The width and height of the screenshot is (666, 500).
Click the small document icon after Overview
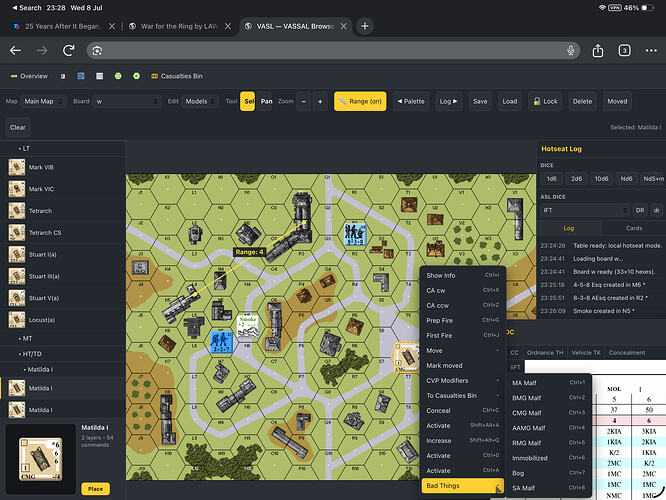pos(63,76)
